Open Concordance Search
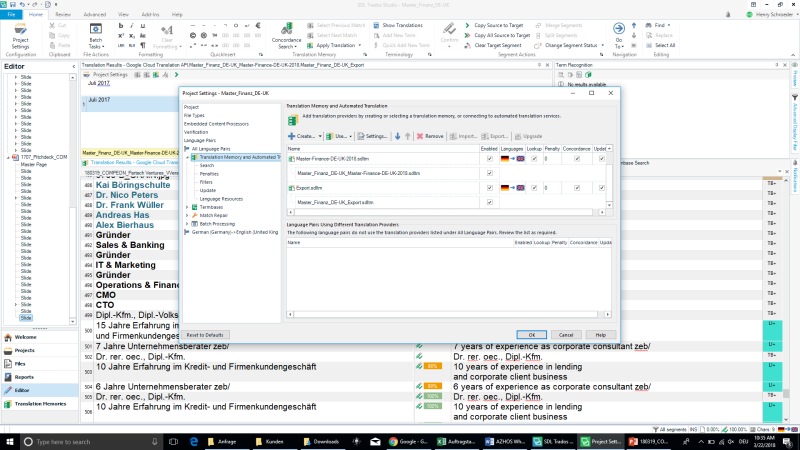Viewport: 800px width, 450px height. [286, 36]
